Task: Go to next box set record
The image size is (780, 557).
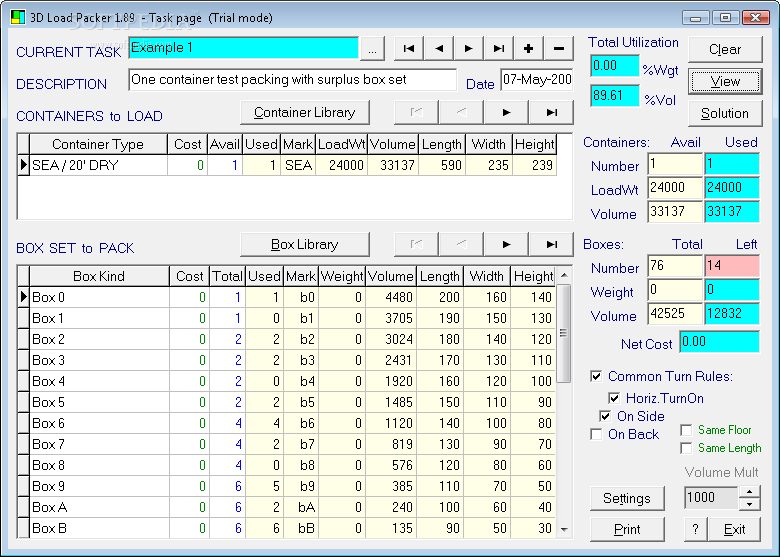Action: click(x=506, y=244)
